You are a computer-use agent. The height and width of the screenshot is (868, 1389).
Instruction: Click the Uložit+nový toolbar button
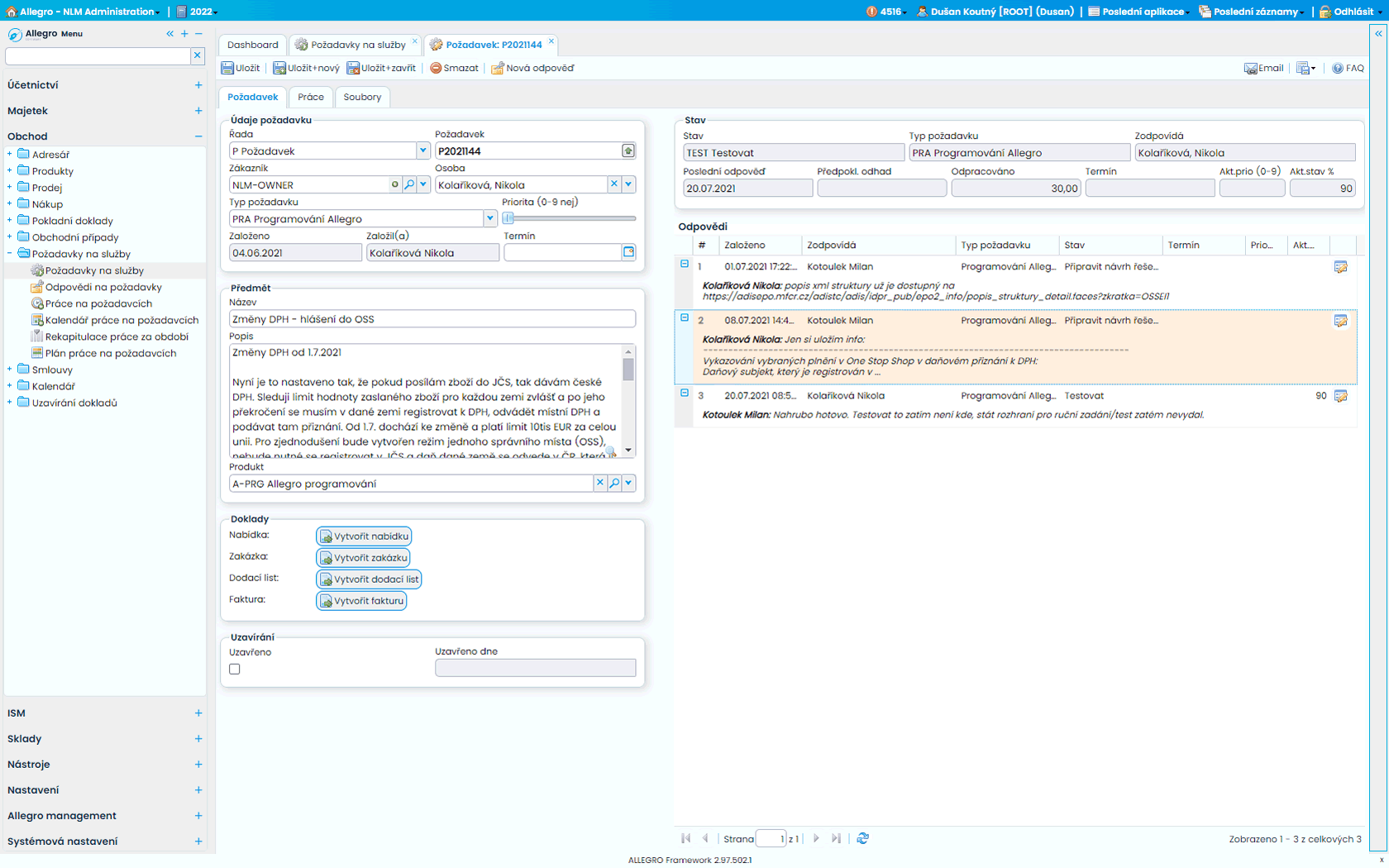click(306, 68)
